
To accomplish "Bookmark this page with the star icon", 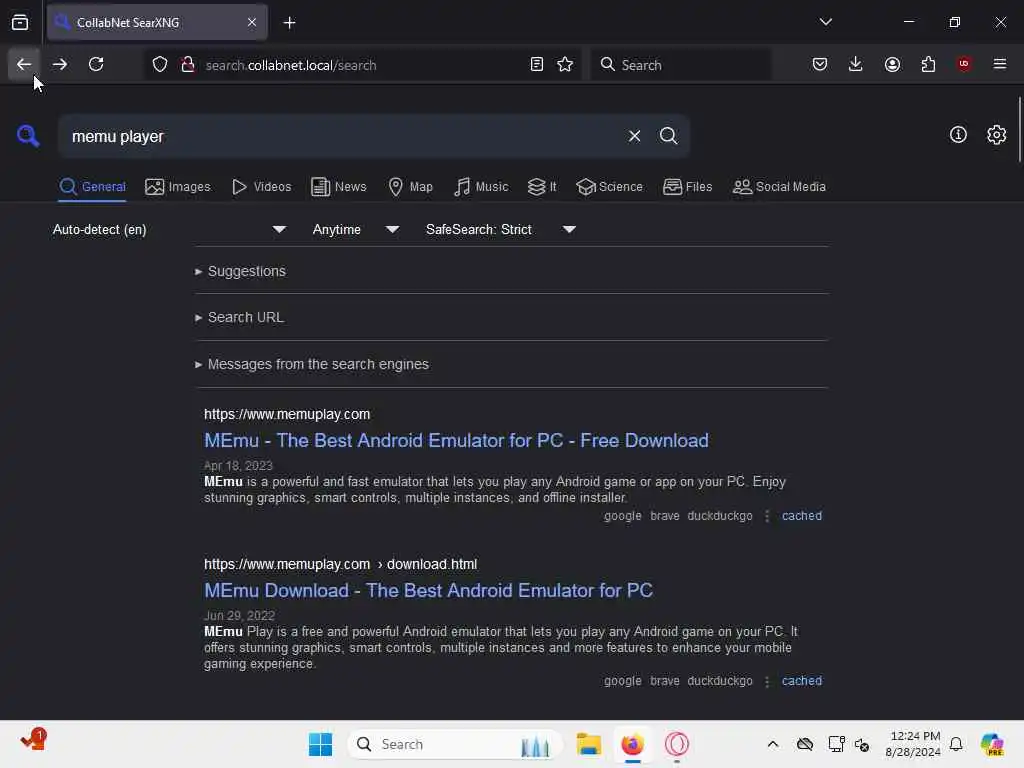I will tap(565, 65).
